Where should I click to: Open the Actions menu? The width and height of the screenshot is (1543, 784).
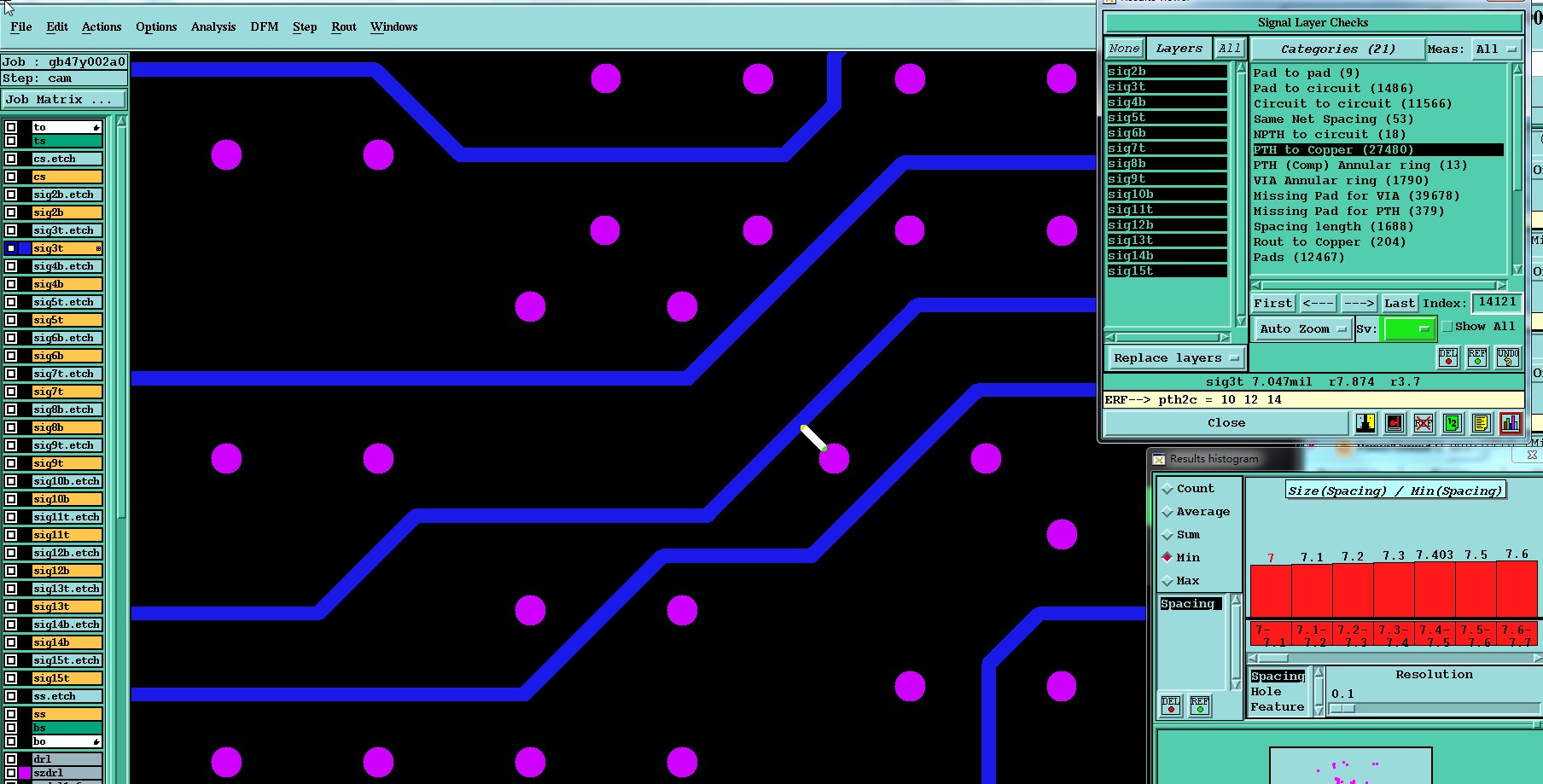click(x=102, y=27)
